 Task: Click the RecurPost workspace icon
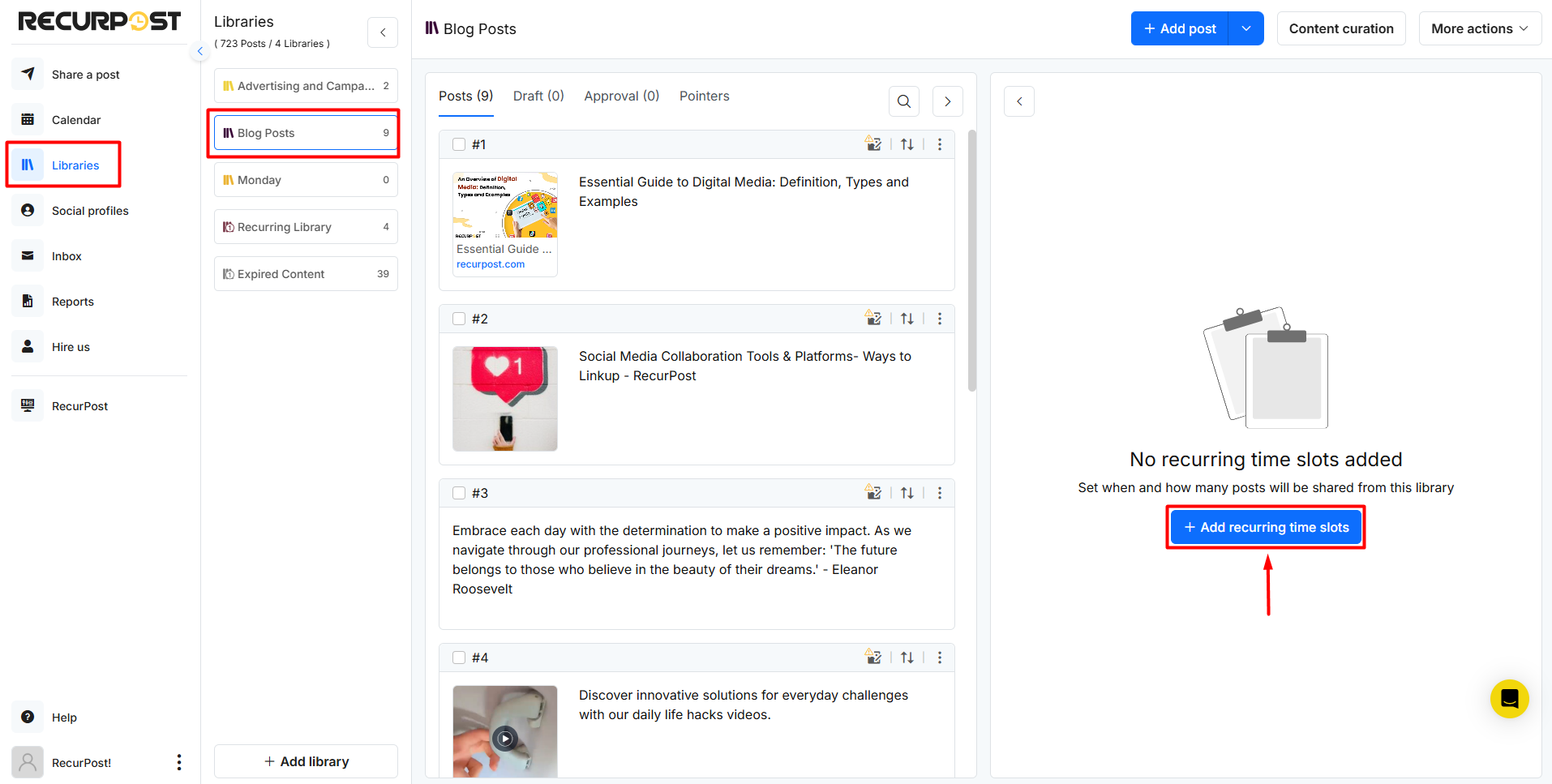click(x=28, y=405)
